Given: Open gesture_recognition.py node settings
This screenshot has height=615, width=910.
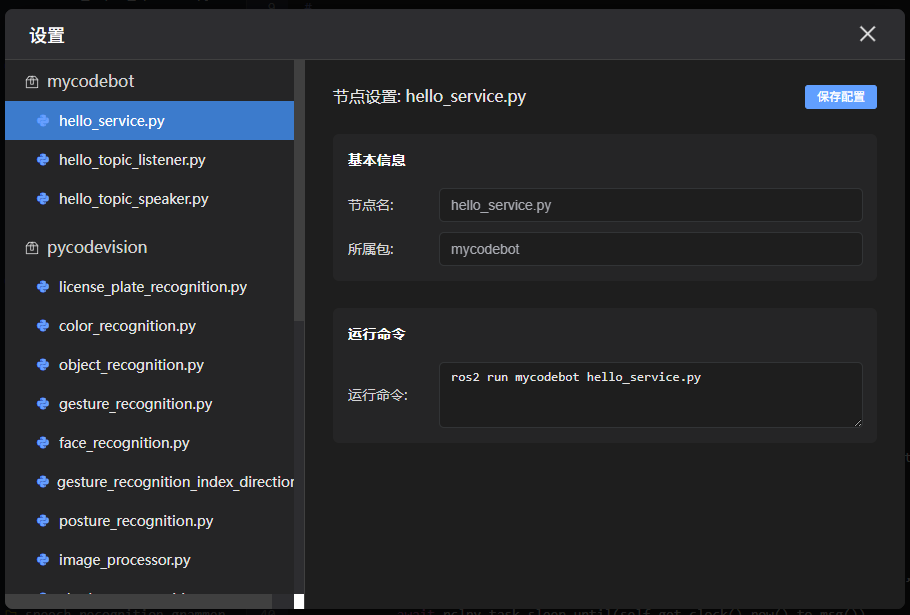Looking at the screenshot, I should click(135, 404).
